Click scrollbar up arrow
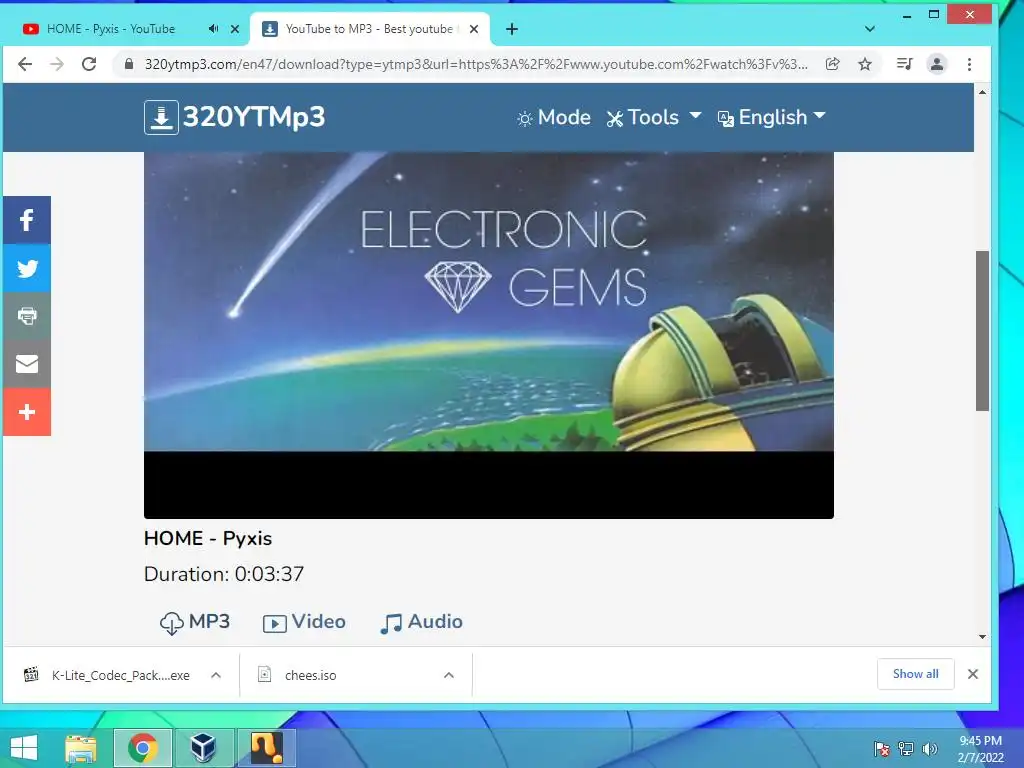Viewport: 1024px width, 768px height. pos(982,93)
